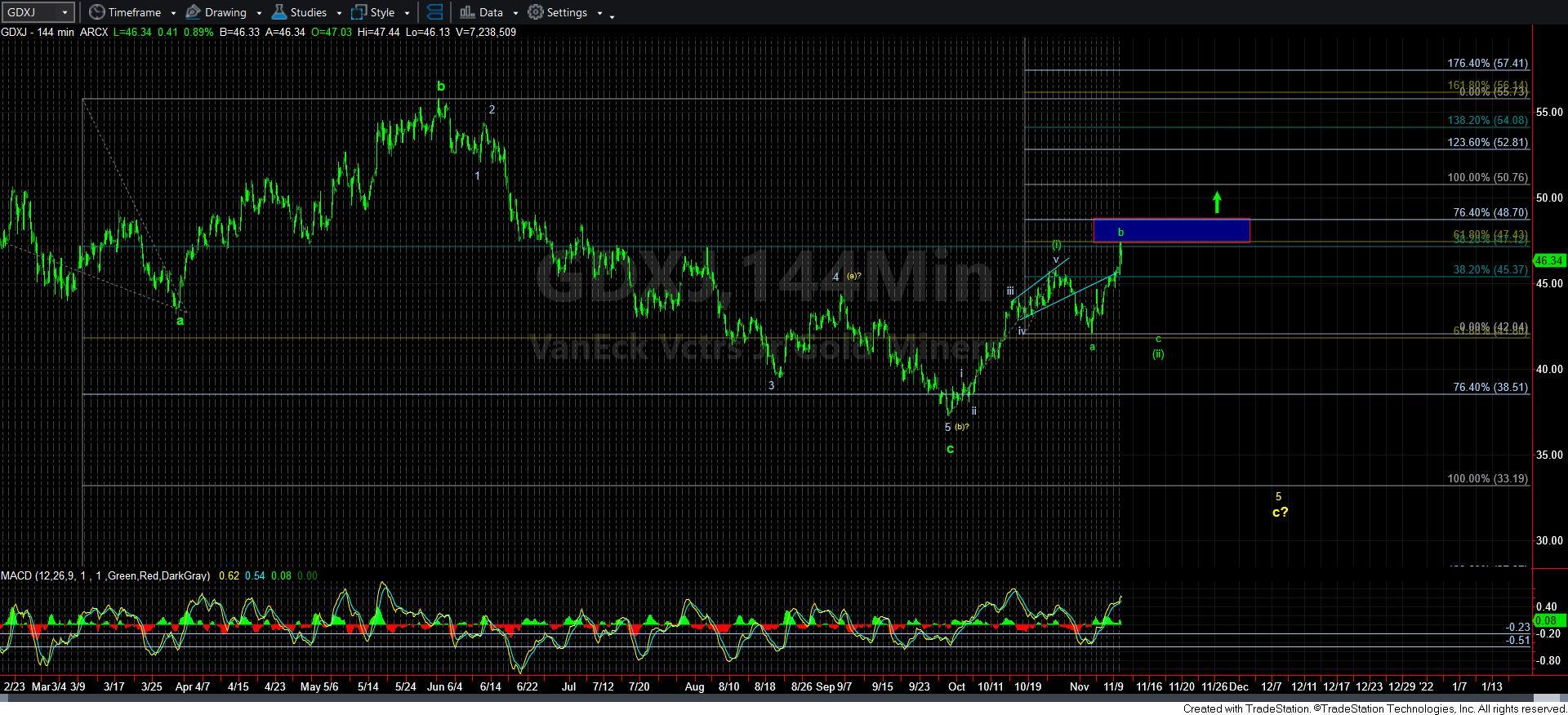The image size is (1568, 715).
Task: Select the green a label at April low
Action: pyautogui.click(x=180, y=321)
